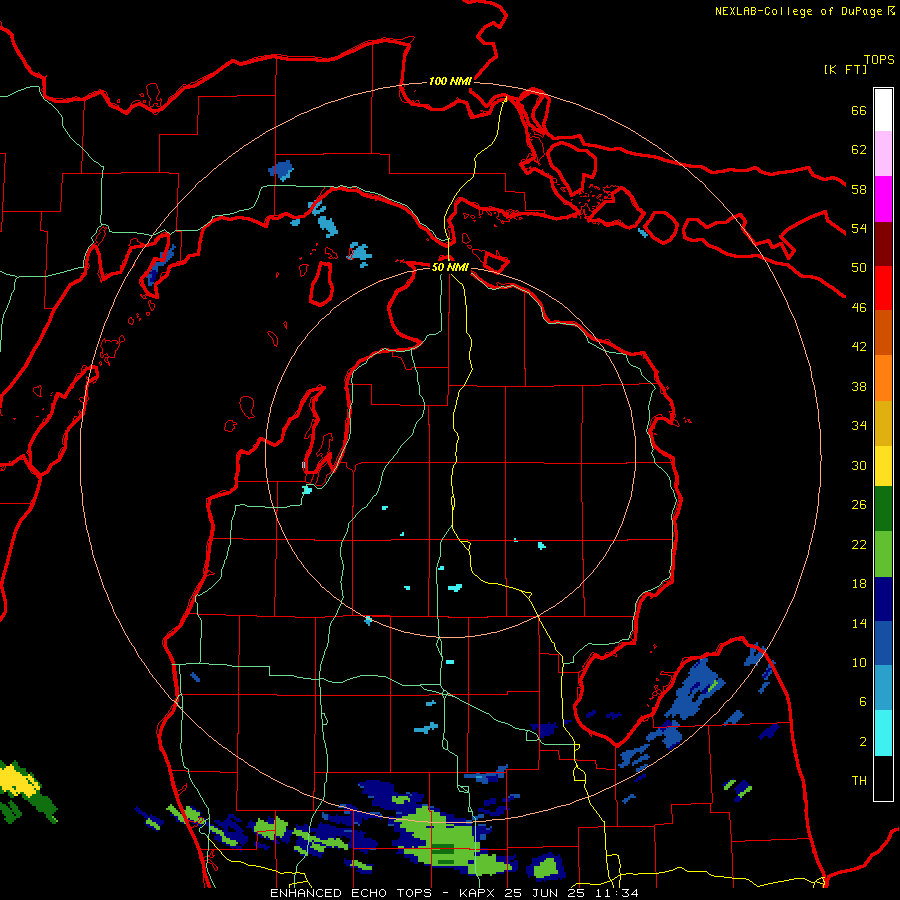Click the light blue 6-10 legend swatch
This screenshot has width=900, height=900.
pyautogui.click(x=883, y=688)
